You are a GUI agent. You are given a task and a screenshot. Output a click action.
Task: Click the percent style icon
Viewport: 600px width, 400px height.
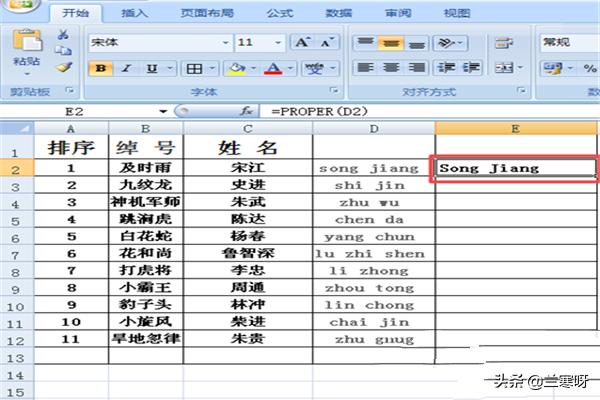(590, 69)
